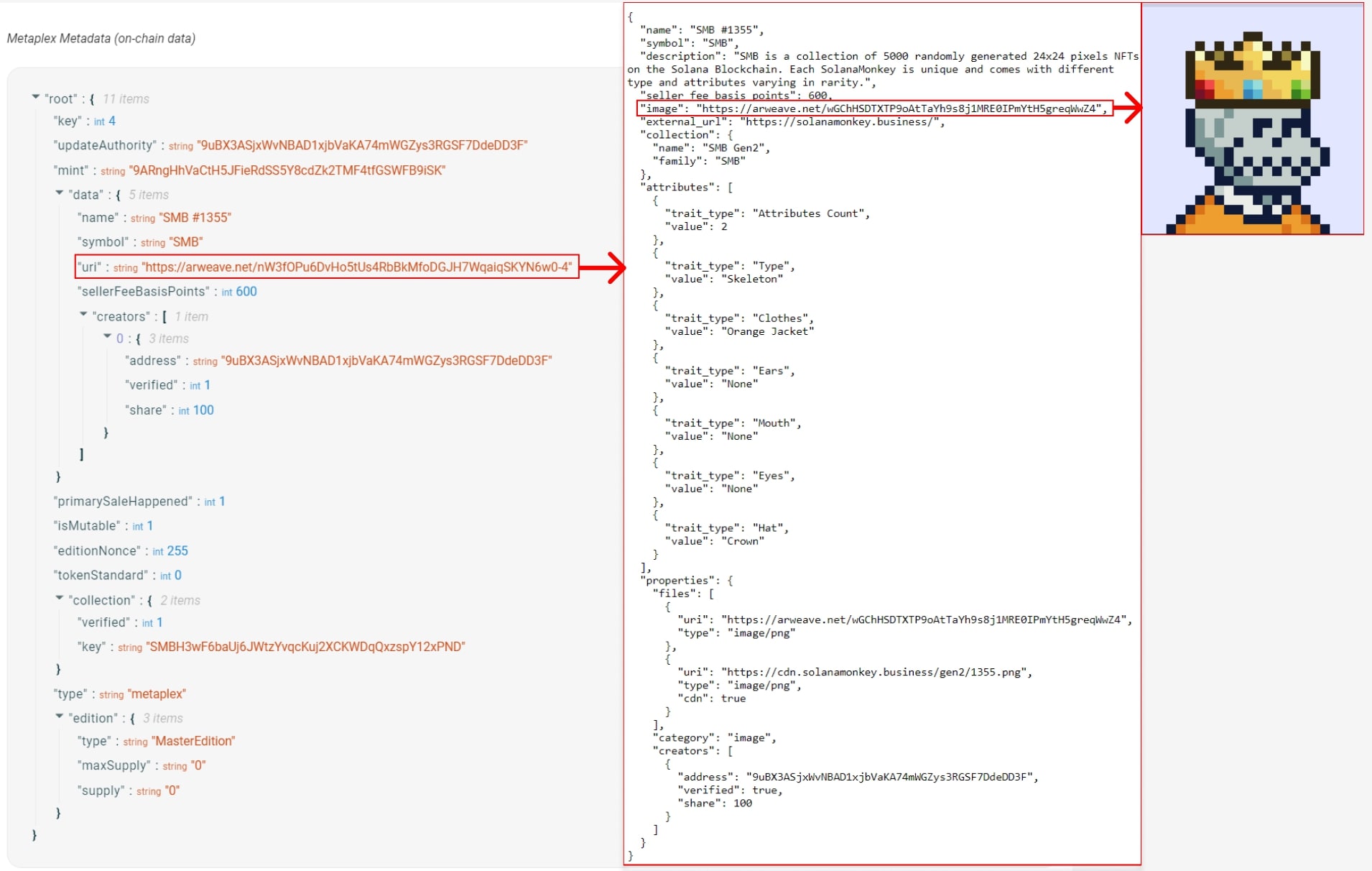This screenshot has height=871, width=1372.
Task: Collapse creator item "0"
Action: click(x=107, y=337)
